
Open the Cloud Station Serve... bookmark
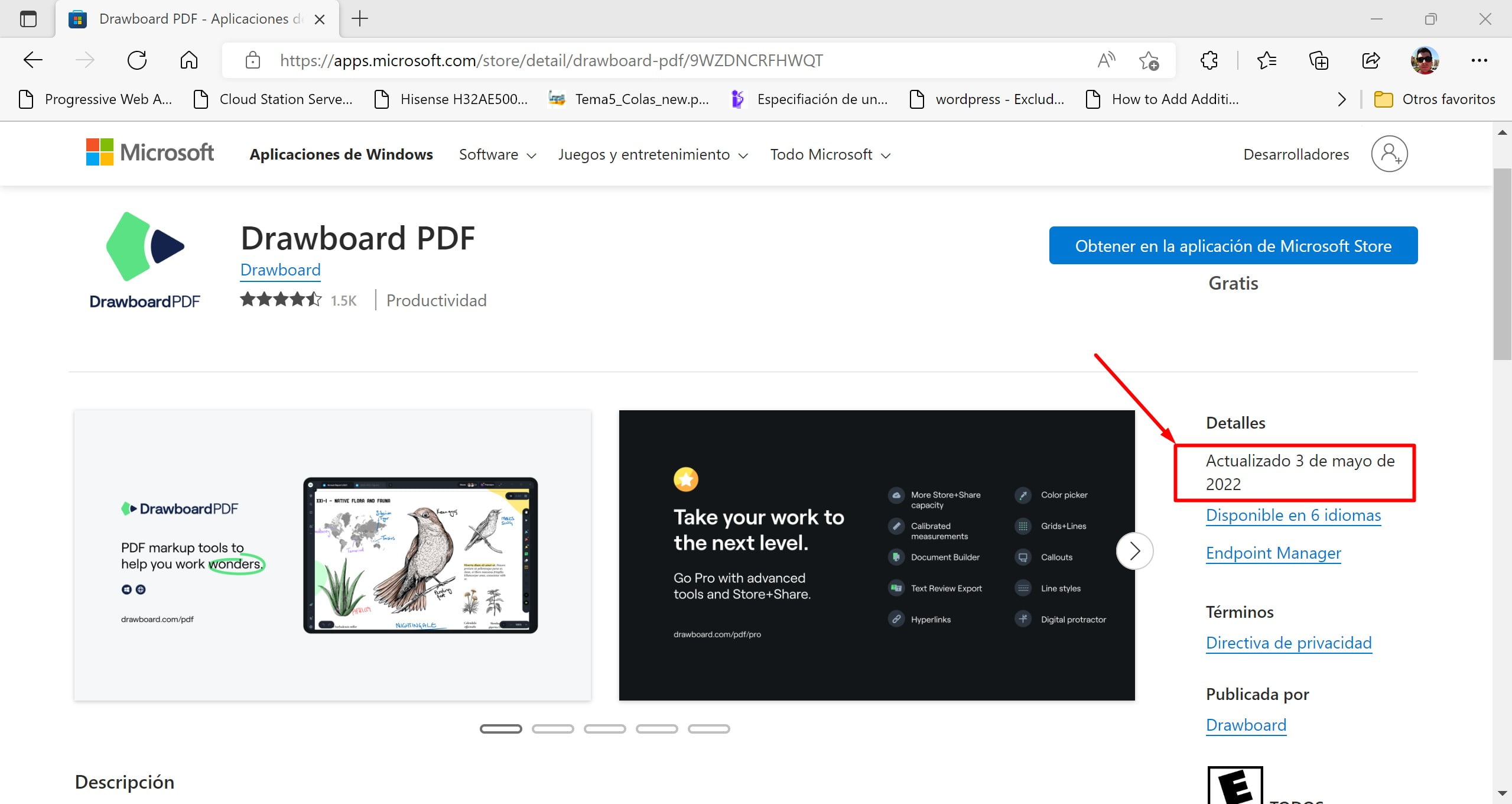pyautogui.click(x=274, y=99)
